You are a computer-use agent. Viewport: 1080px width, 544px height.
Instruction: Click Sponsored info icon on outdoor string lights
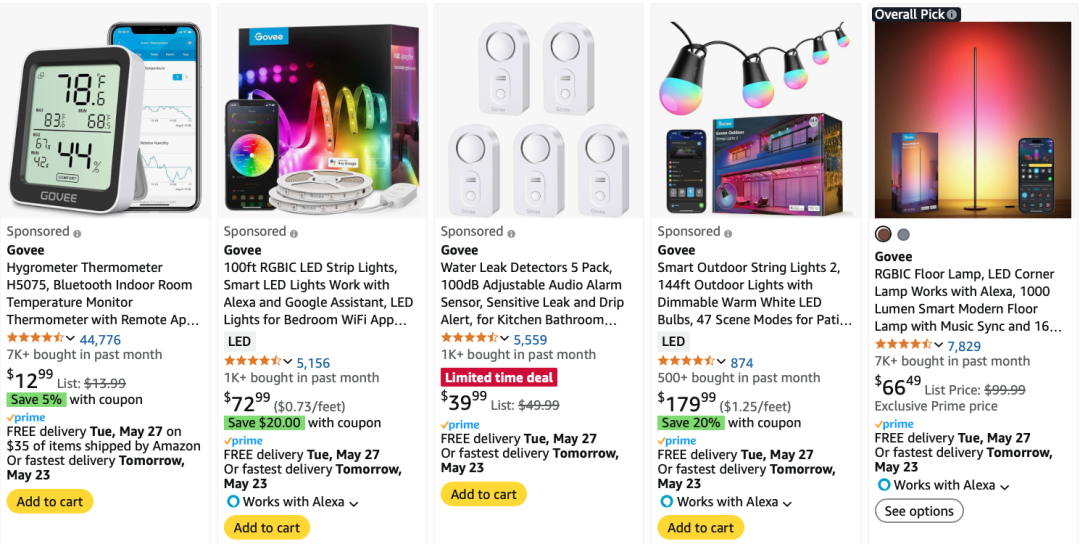pyautogui.click(x=729, y=233)
